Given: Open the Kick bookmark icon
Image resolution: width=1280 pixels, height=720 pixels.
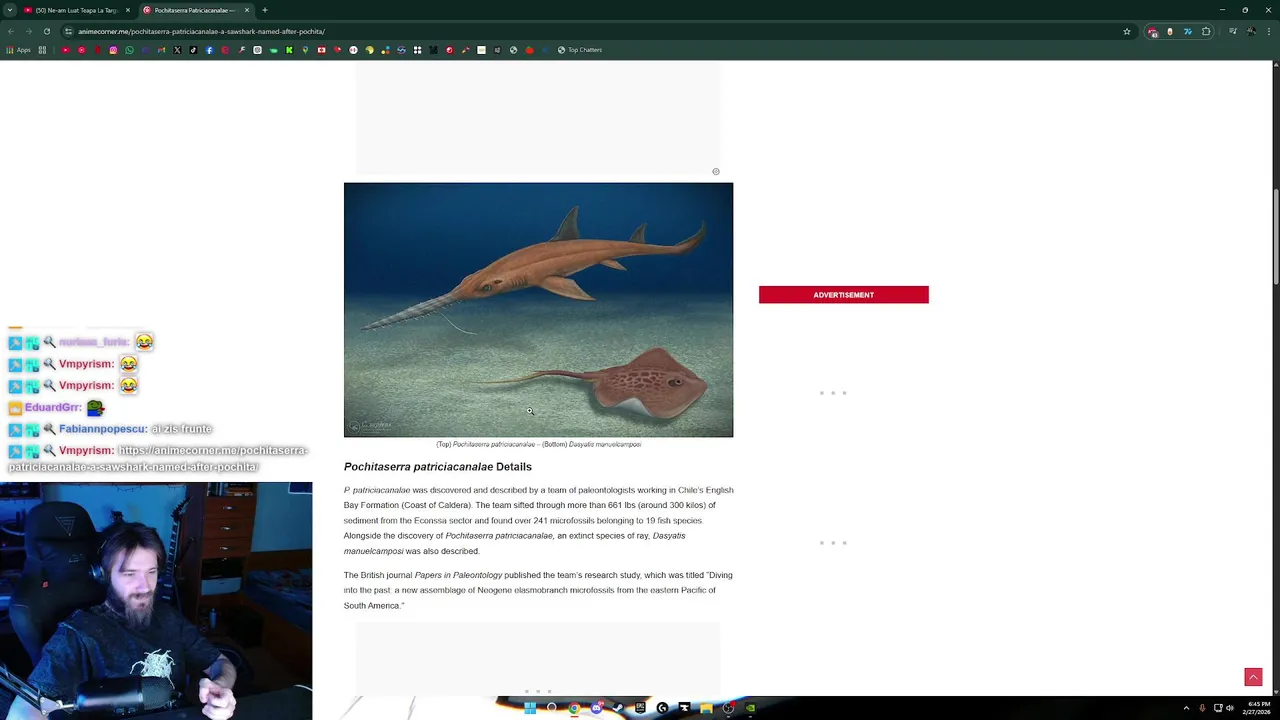Looking at the screenshot, I should 289,50.
